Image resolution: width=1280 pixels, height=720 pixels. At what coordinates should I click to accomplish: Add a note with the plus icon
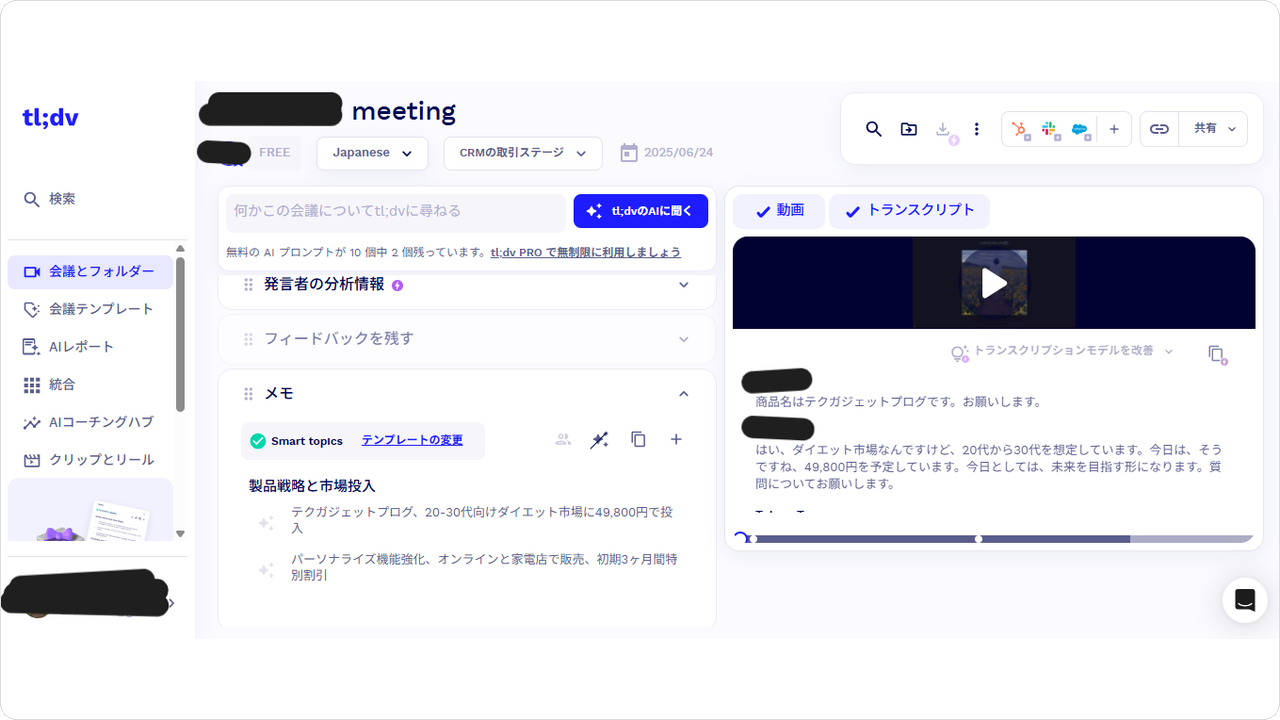[676, 439]
